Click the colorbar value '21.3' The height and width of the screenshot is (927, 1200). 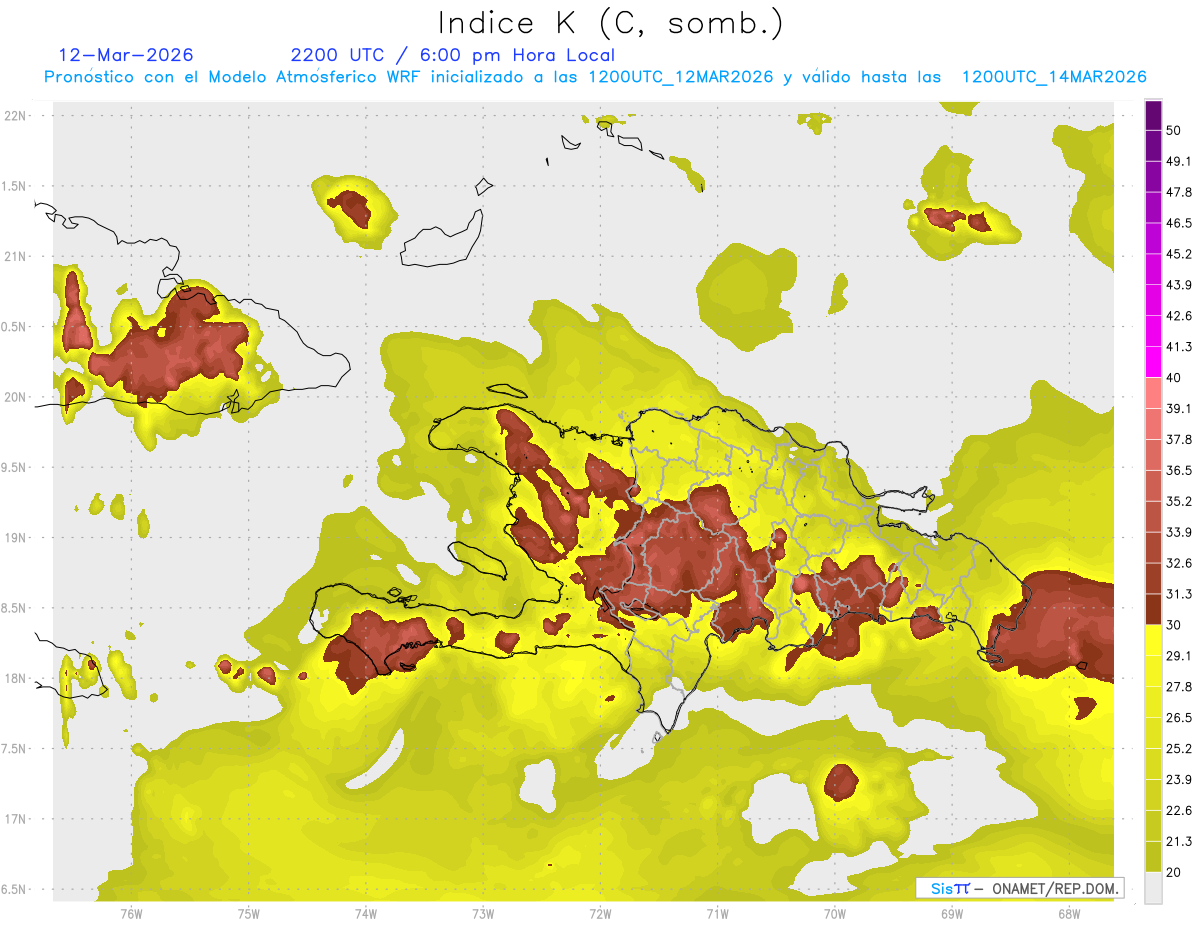(1178, 842)
